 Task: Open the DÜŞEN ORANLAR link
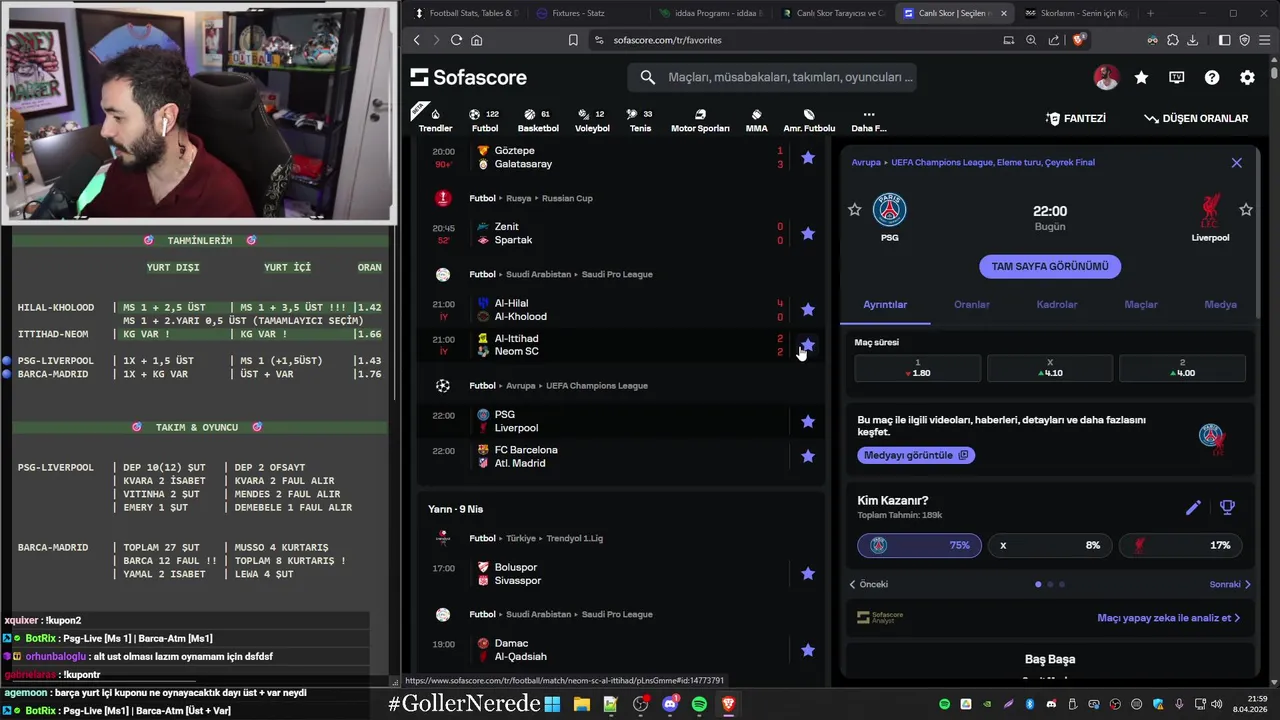pyautogui.click(x=1197, y=118)
